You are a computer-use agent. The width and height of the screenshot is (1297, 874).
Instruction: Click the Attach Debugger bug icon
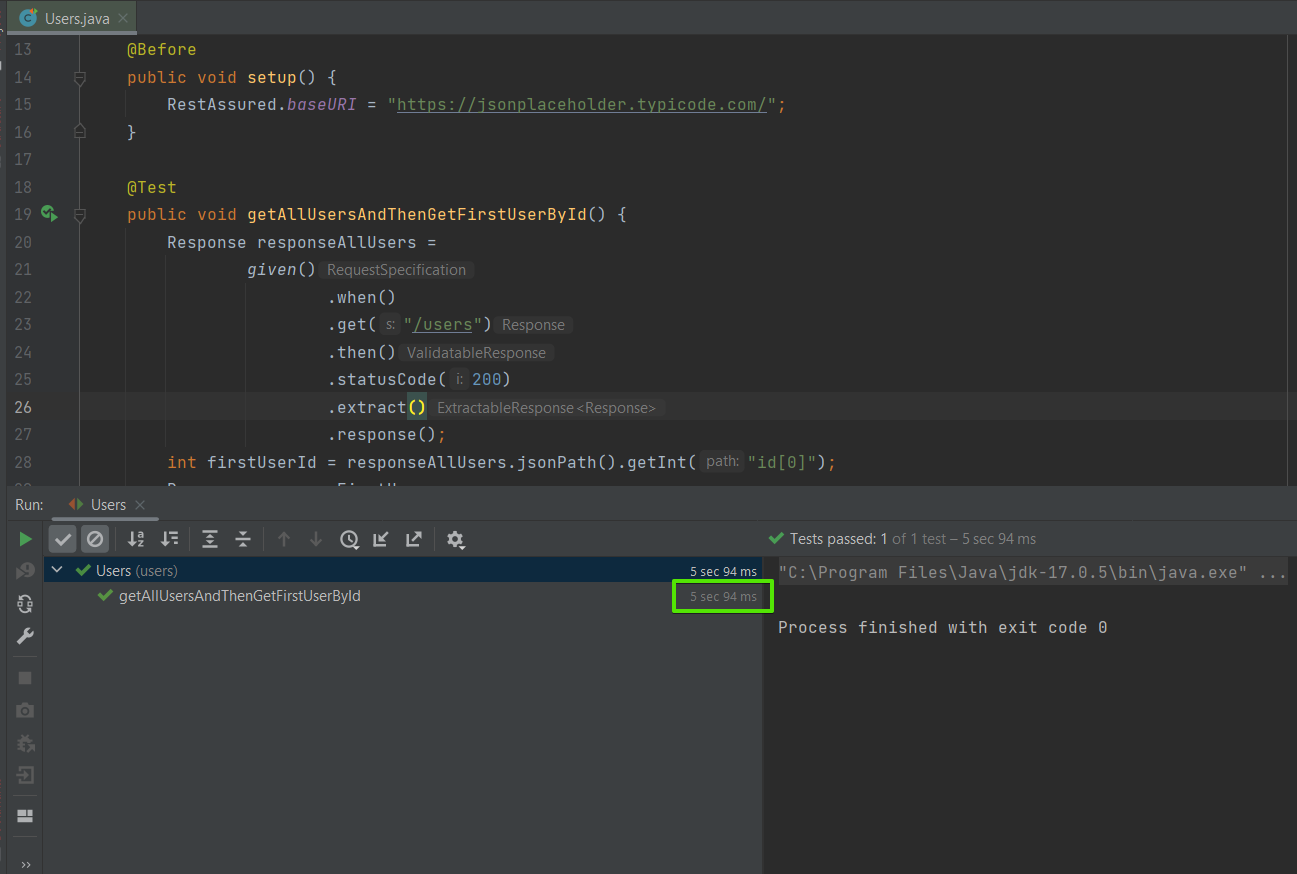pyautogui.click(x=25, y=743)
